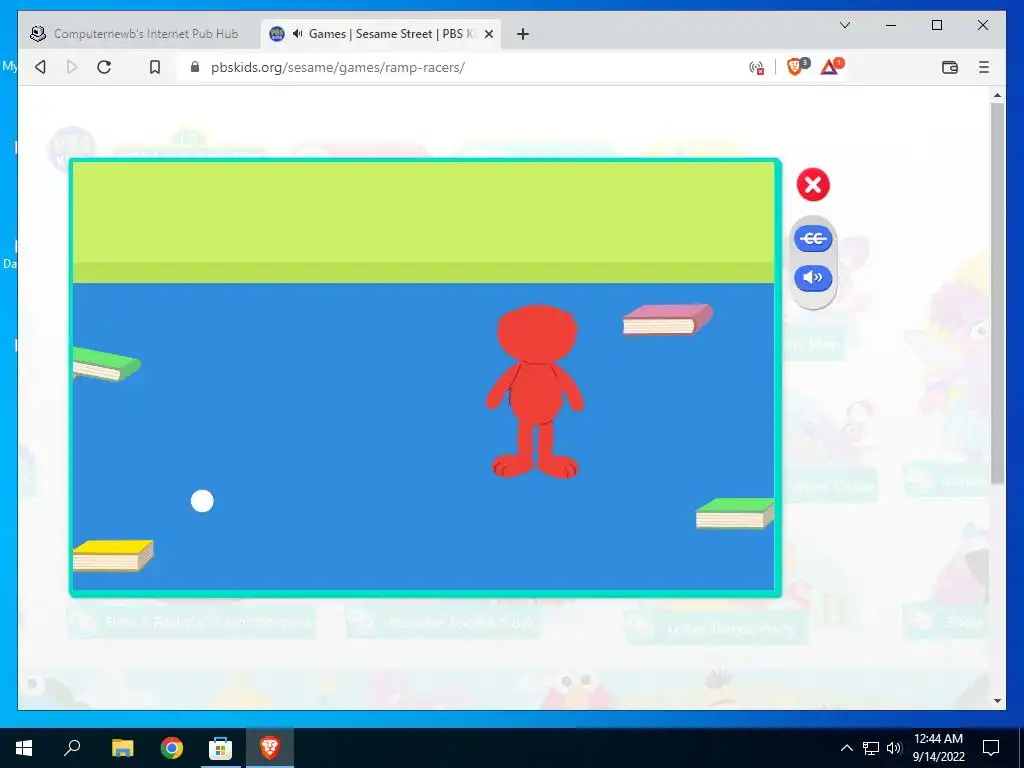Screen dimensions: 1024x768
Task: Mute the game sound with the speaker button
Action: (813, 278)
